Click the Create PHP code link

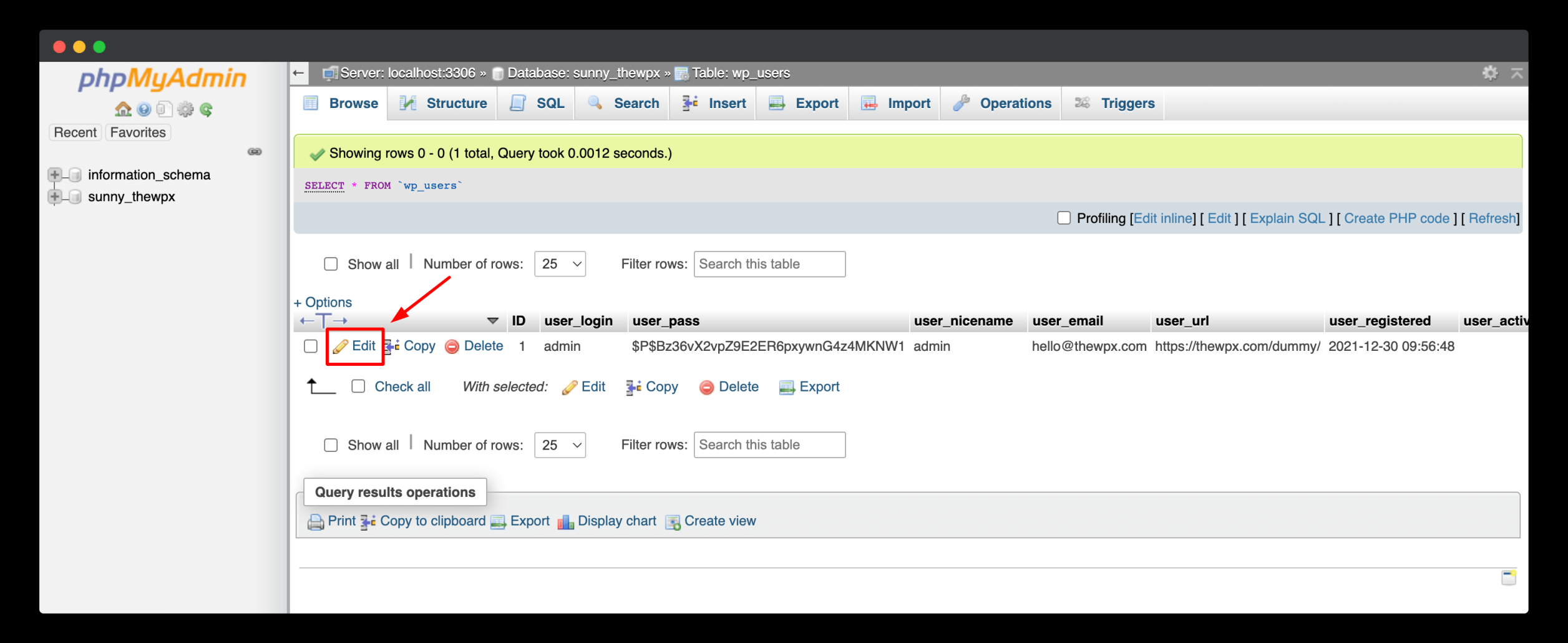(x=1396, y=218)
